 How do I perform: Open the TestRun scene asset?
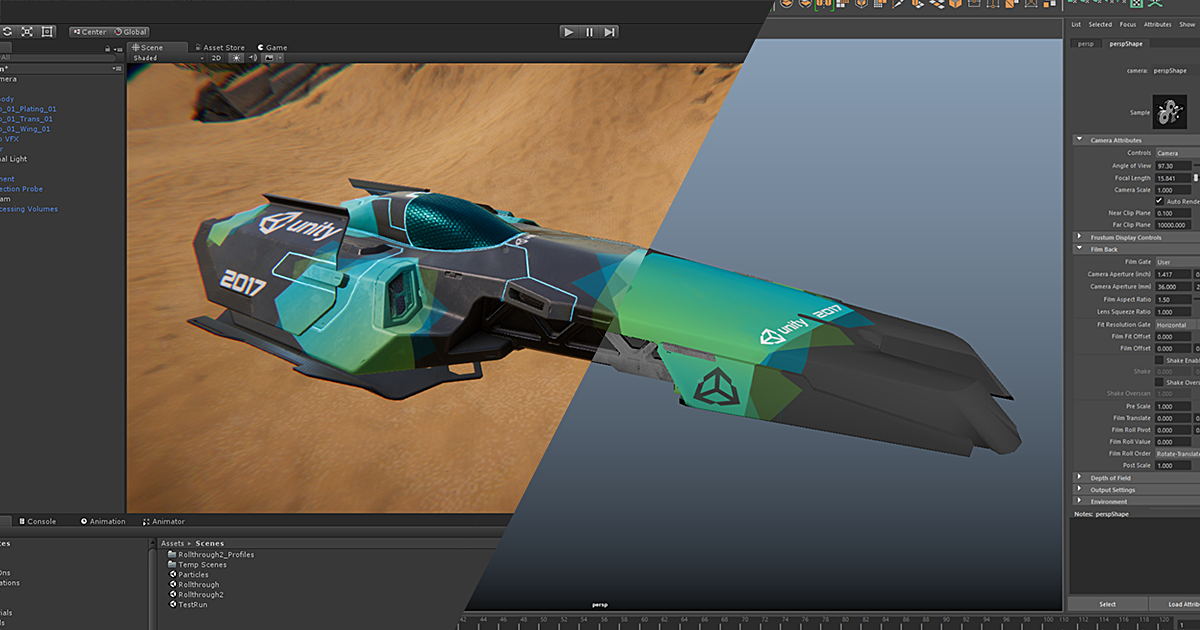tap(192, 605)
